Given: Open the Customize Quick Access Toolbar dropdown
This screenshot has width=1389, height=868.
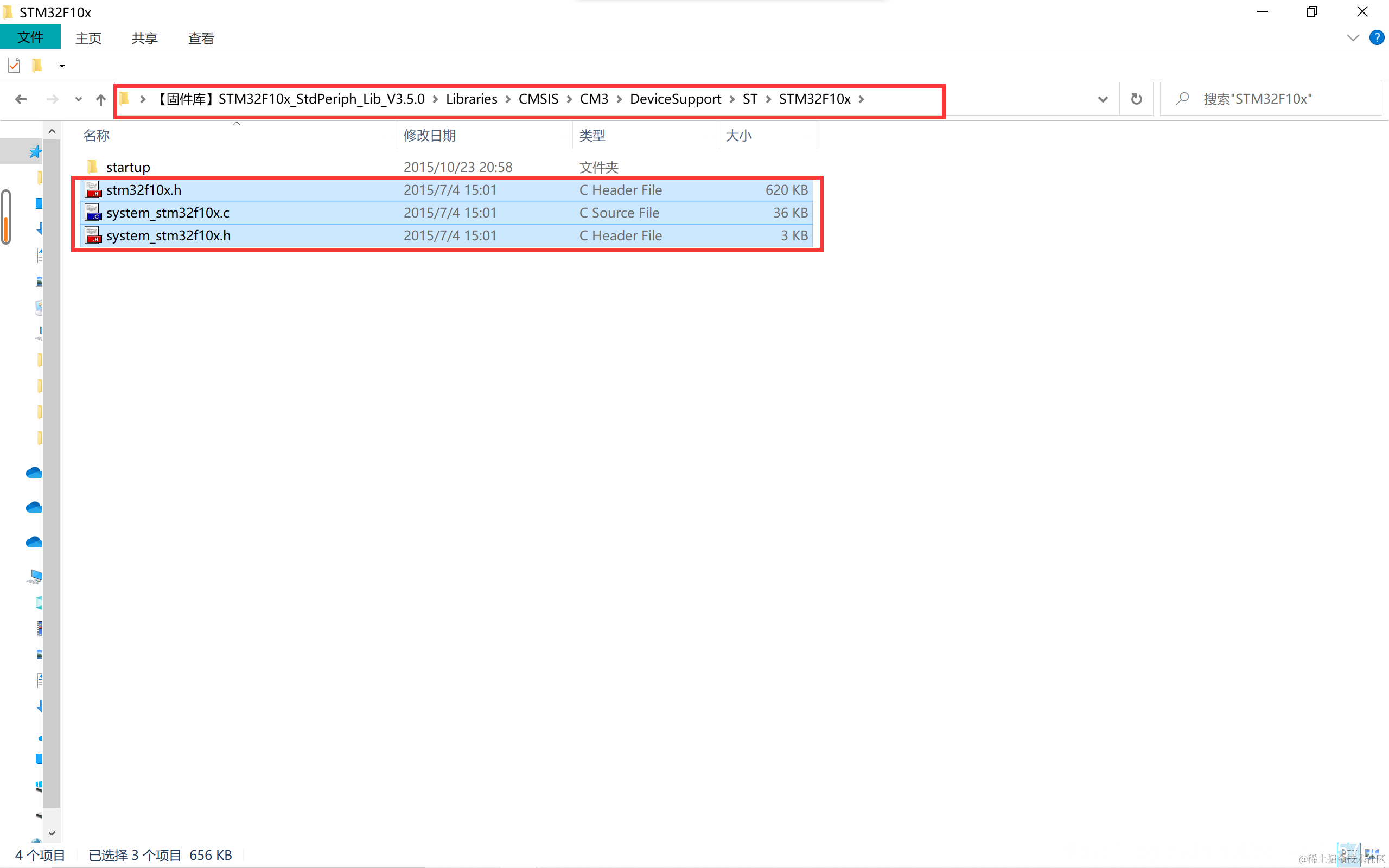Looking at the screenshot, I should click(62, 66).
